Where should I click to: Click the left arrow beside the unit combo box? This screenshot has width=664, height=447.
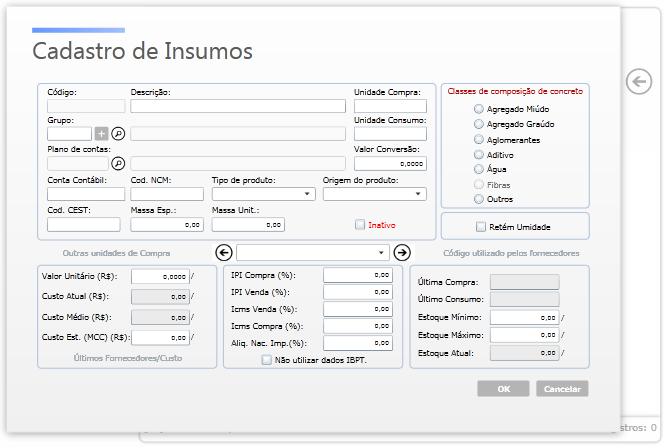pos(224,253)
